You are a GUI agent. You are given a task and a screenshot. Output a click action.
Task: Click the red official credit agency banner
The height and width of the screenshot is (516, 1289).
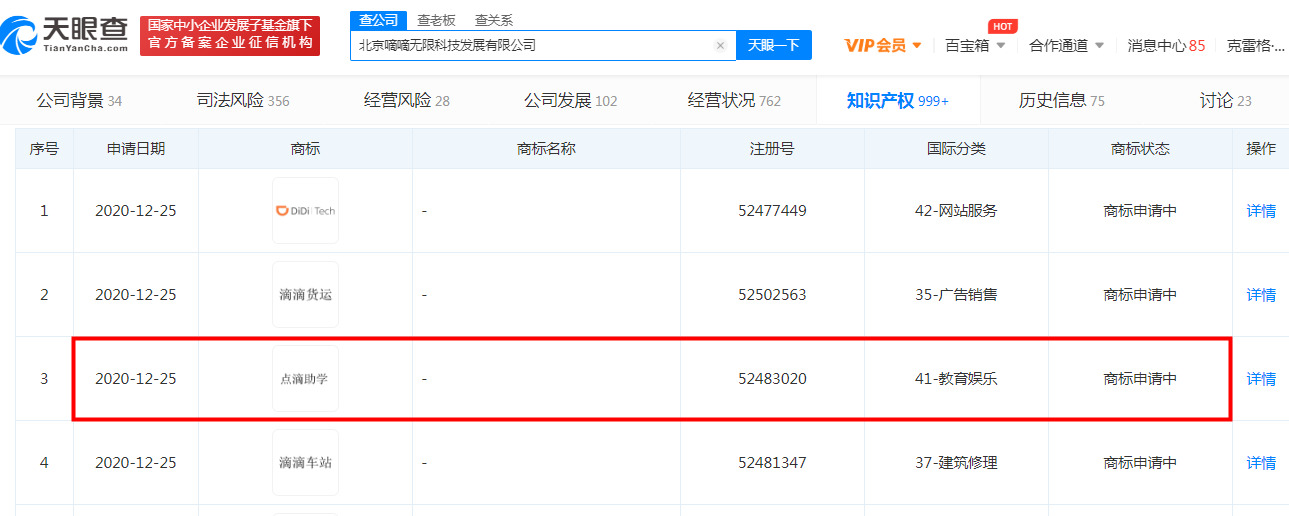(x=230, y=35)
